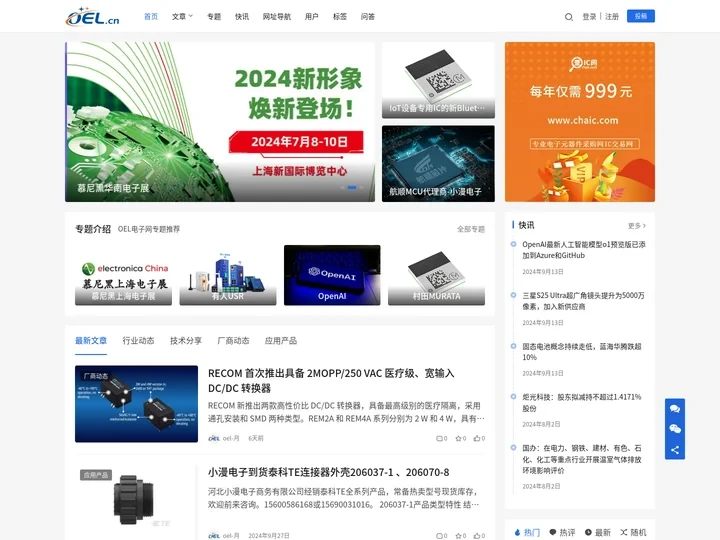Click 全部专题 link
The image size is (720, 540).
[471, 229]
